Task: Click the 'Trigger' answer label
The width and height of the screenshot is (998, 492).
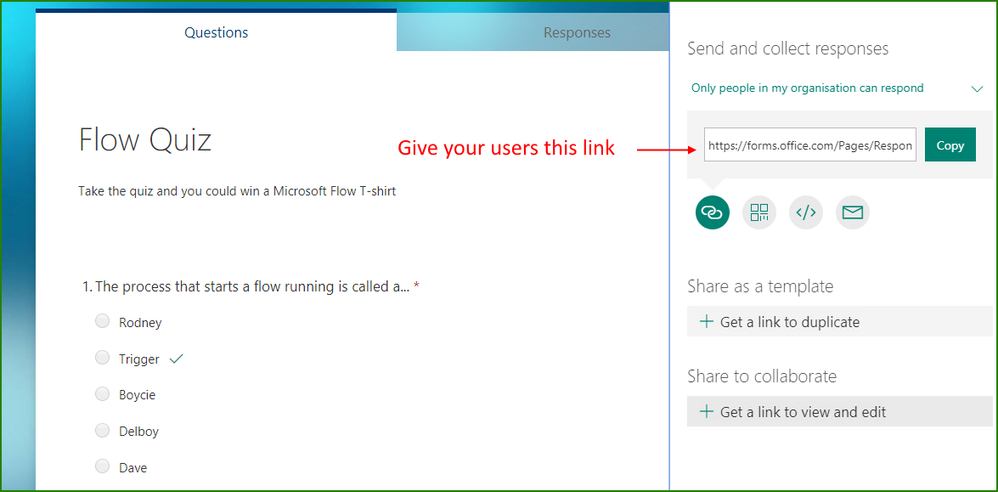Action: pyautogui.click(x=139, y=360)
